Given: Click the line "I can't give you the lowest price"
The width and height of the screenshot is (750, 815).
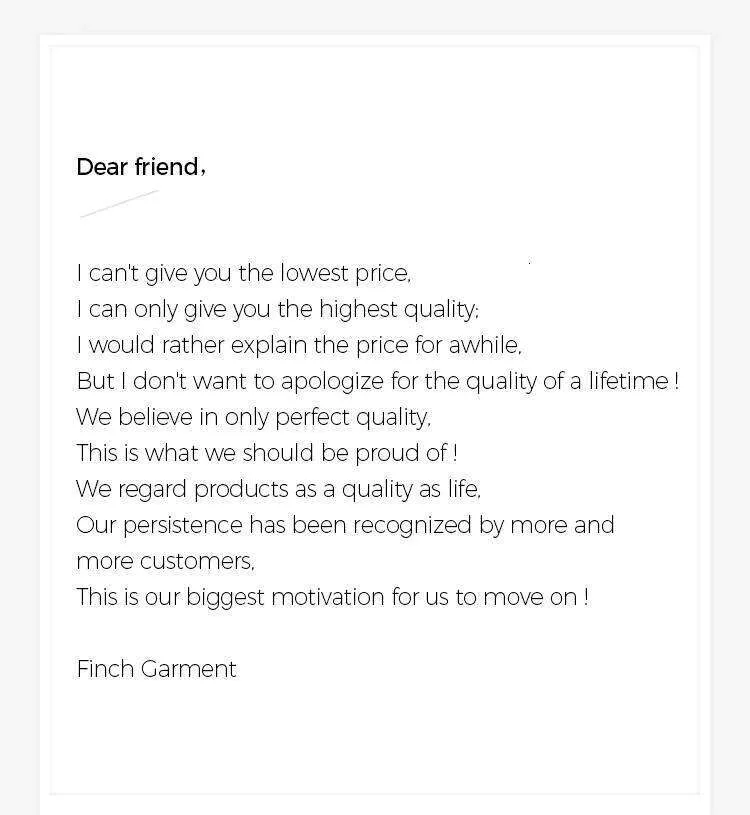Looking at the screenshot, I should (243, 273).
